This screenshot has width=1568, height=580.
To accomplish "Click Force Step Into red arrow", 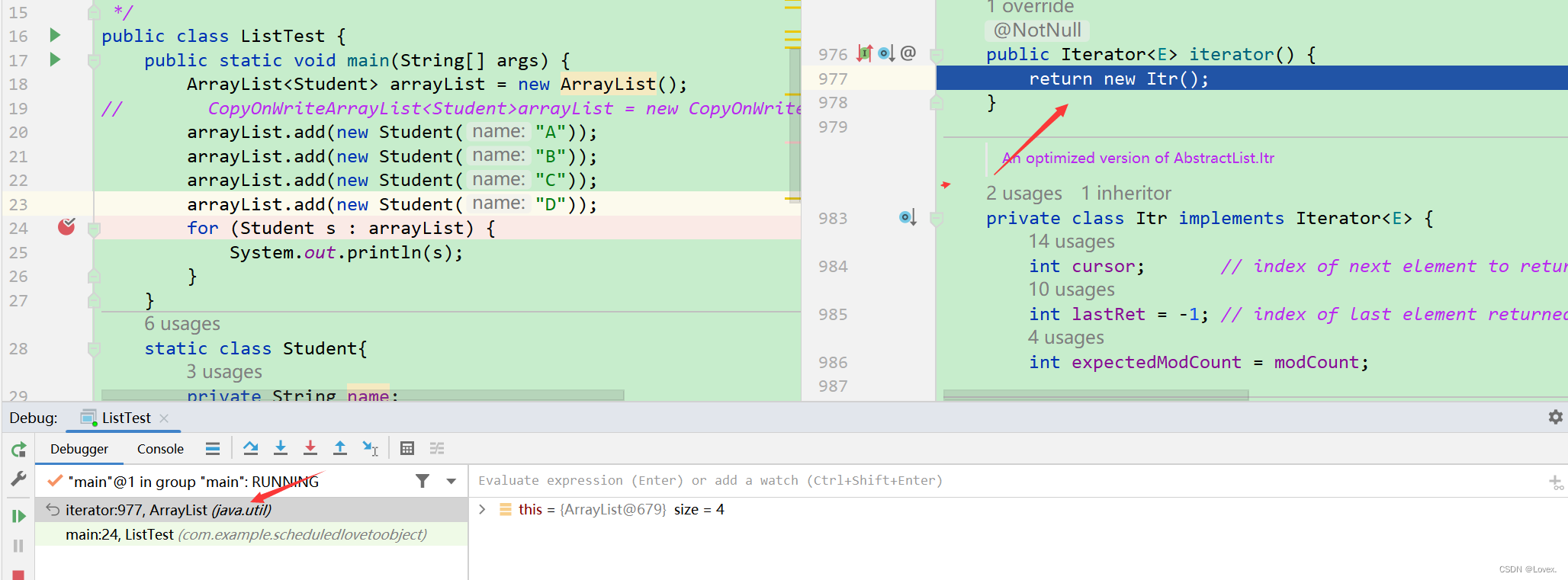I will click(x=310, y=448).
